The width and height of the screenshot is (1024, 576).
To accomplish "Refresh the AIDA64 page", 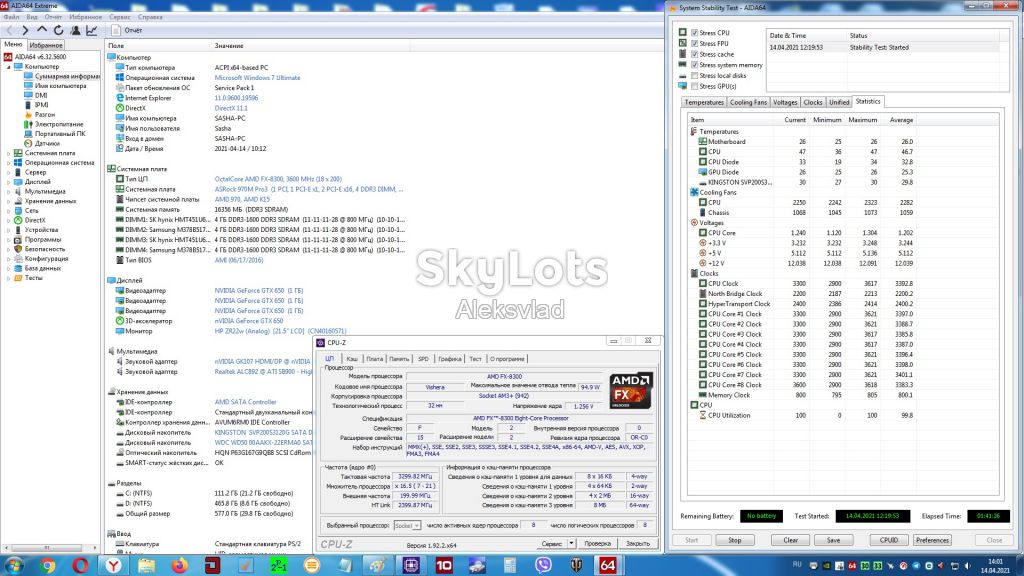I will tap(59, 31).
